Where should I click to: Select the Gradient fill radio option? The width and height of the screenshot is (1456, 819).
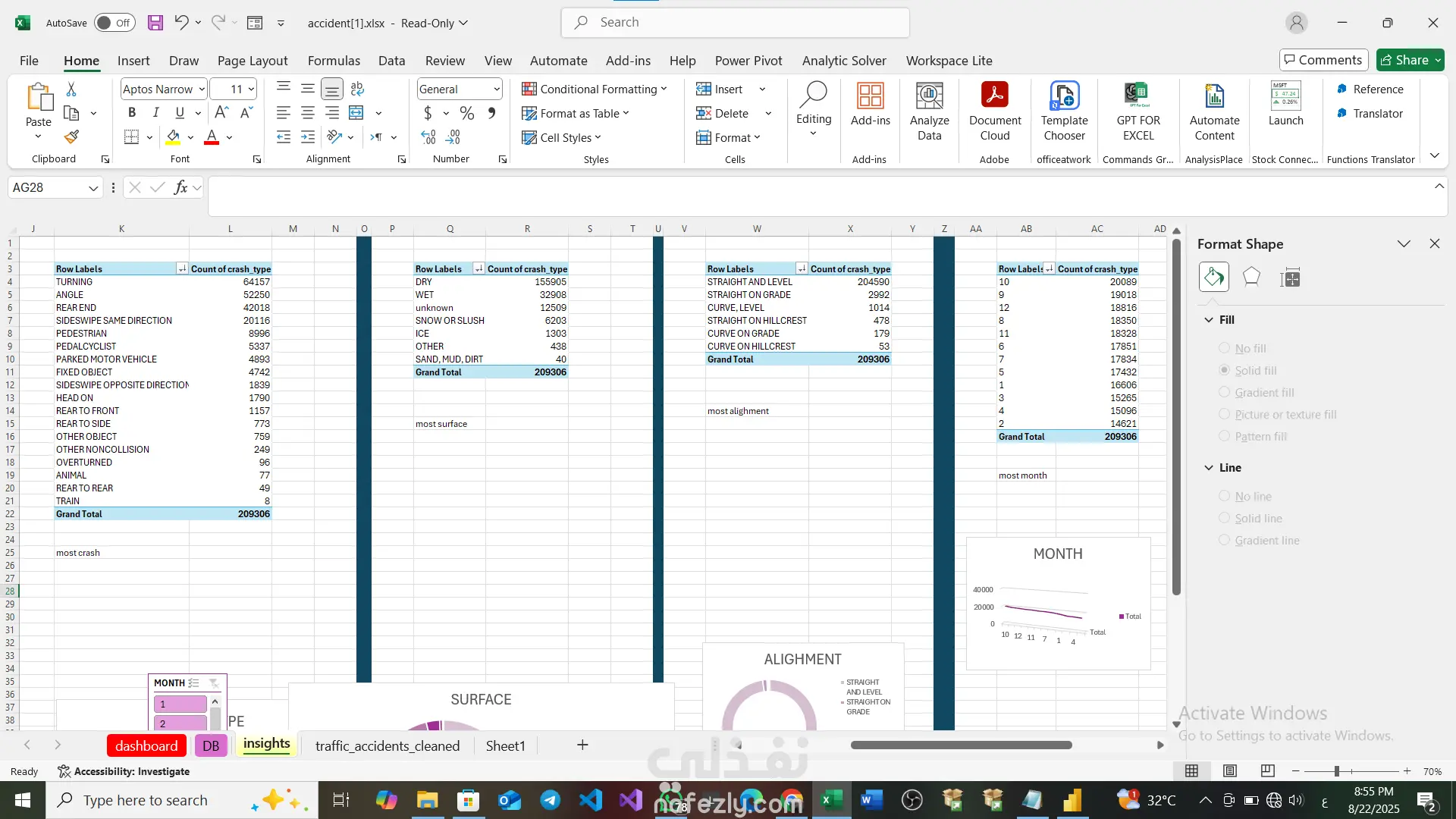click(1224, 392)
